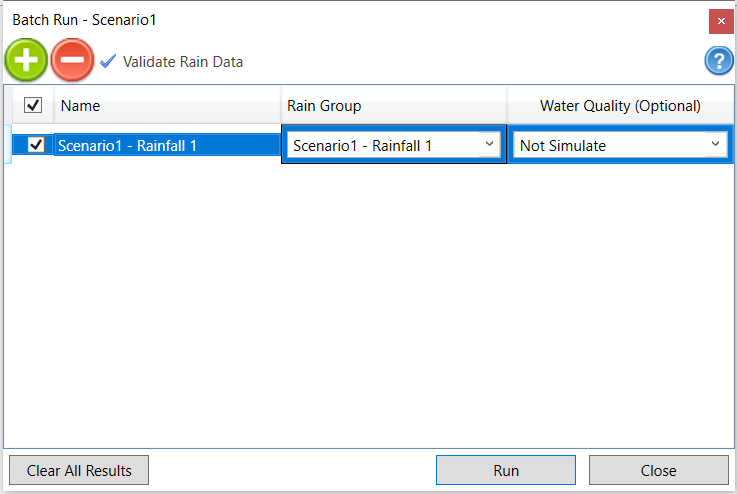Click the chevron arrow of Rain Group combo
The height and width of the screenshot is (494, 737).
489,145
